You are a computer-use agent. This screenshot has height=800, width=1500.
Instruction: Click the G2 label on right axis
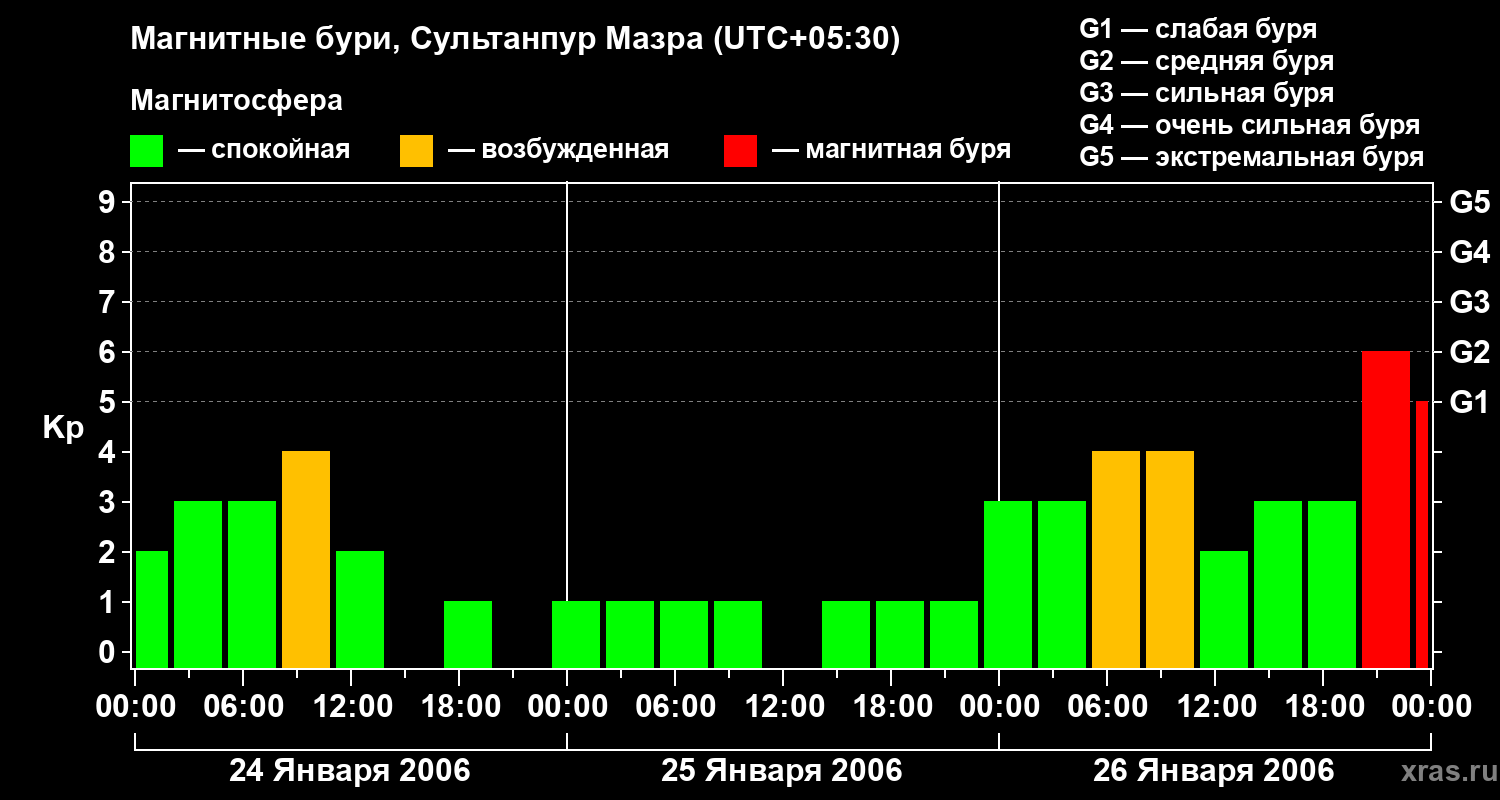click(x=1470, y=353)
